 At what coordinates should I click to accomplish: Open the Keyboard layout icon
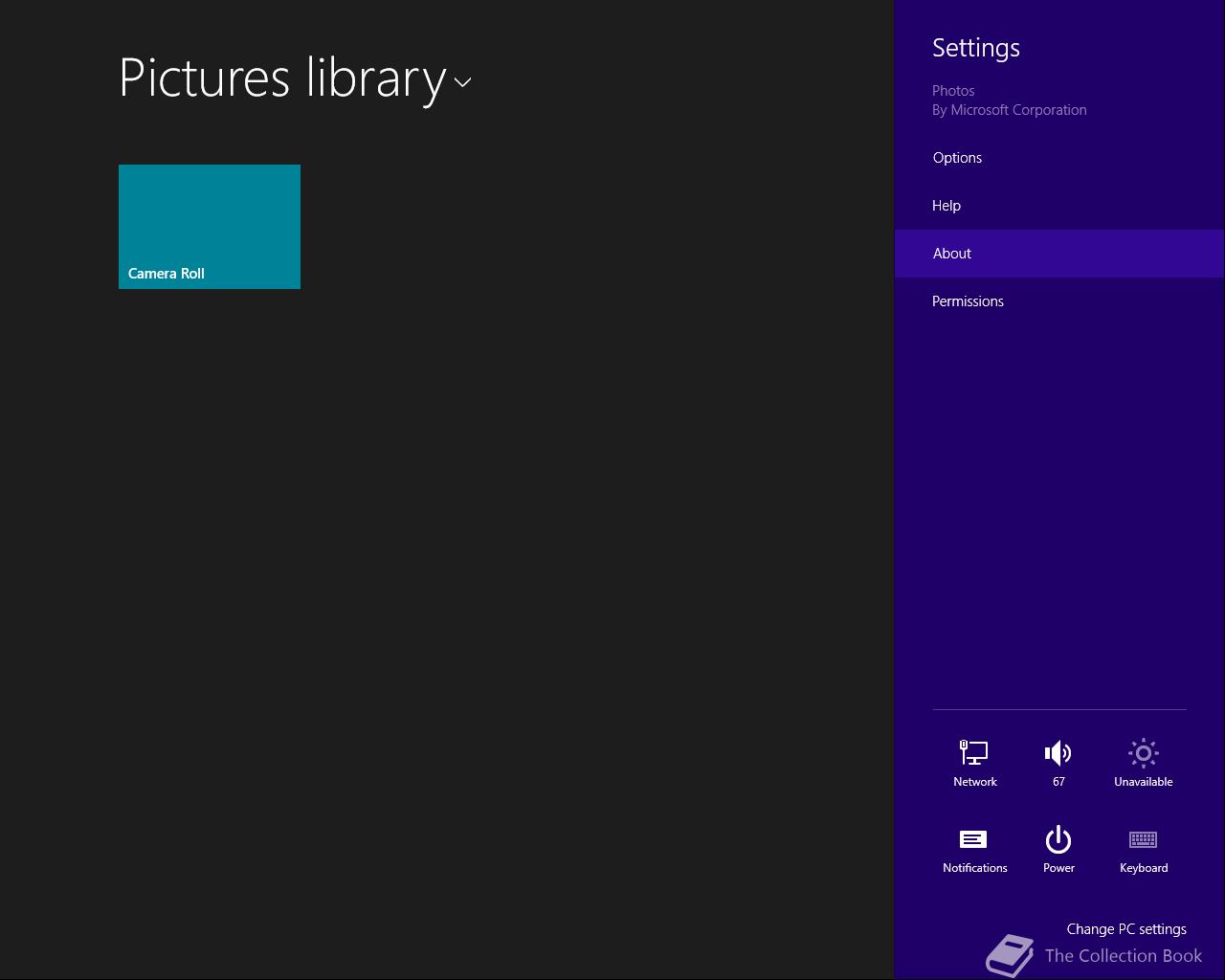point(1144,839)
